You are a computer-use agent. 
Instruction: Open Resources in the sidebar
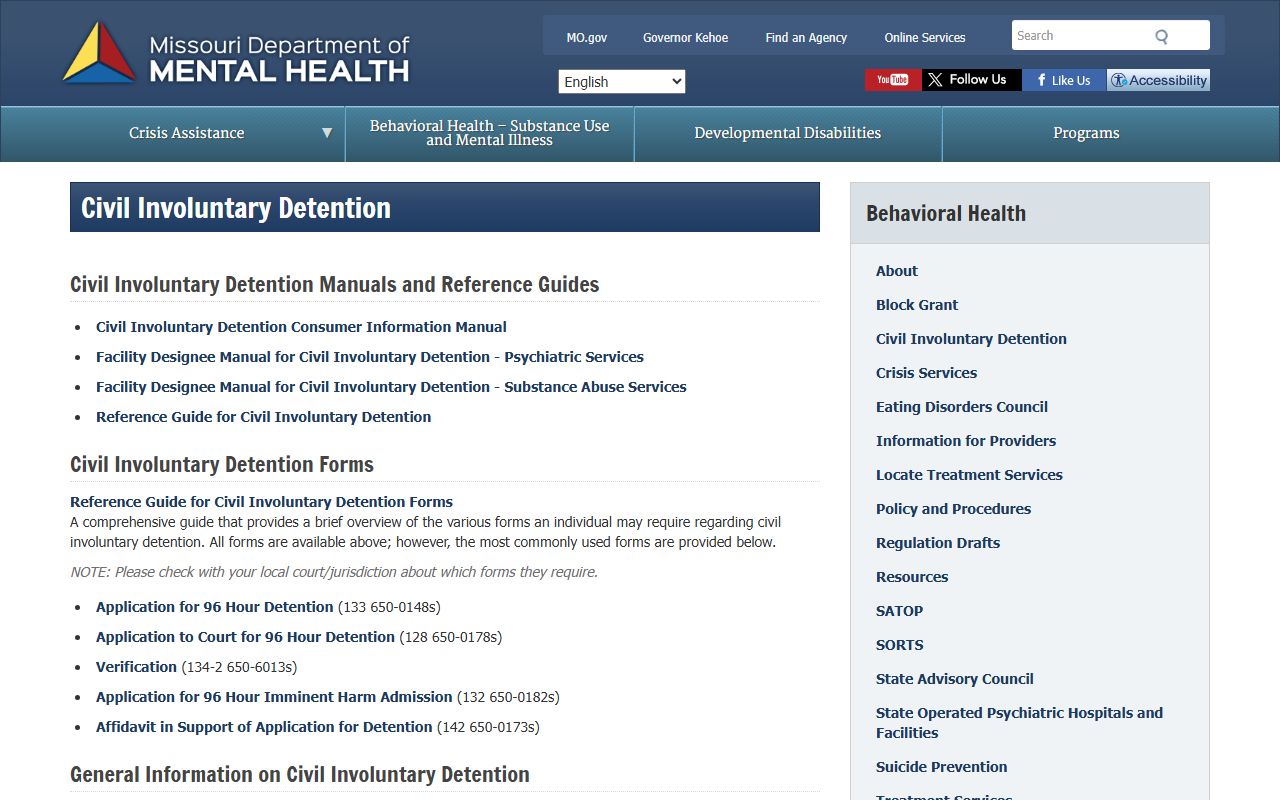912,577
